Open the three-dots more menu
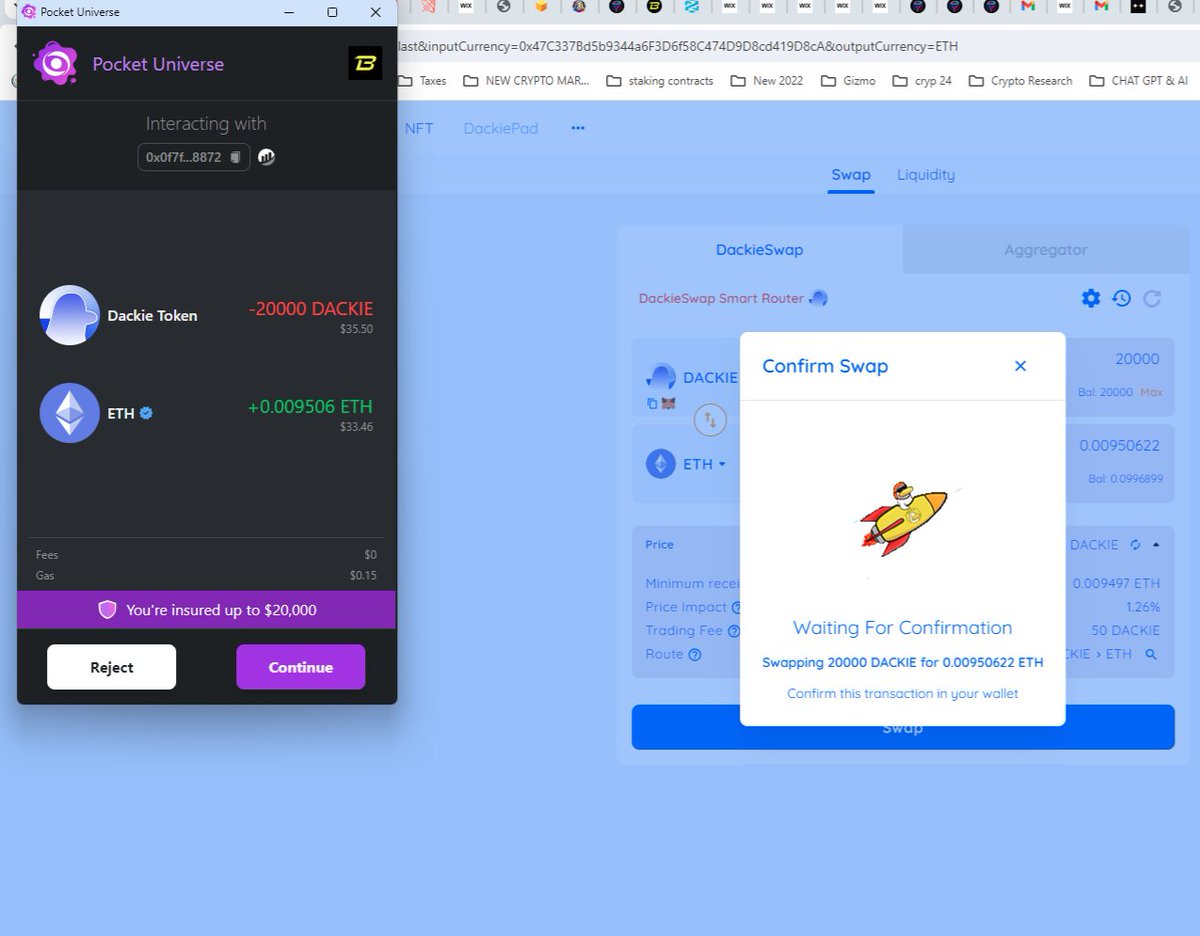 578,129
